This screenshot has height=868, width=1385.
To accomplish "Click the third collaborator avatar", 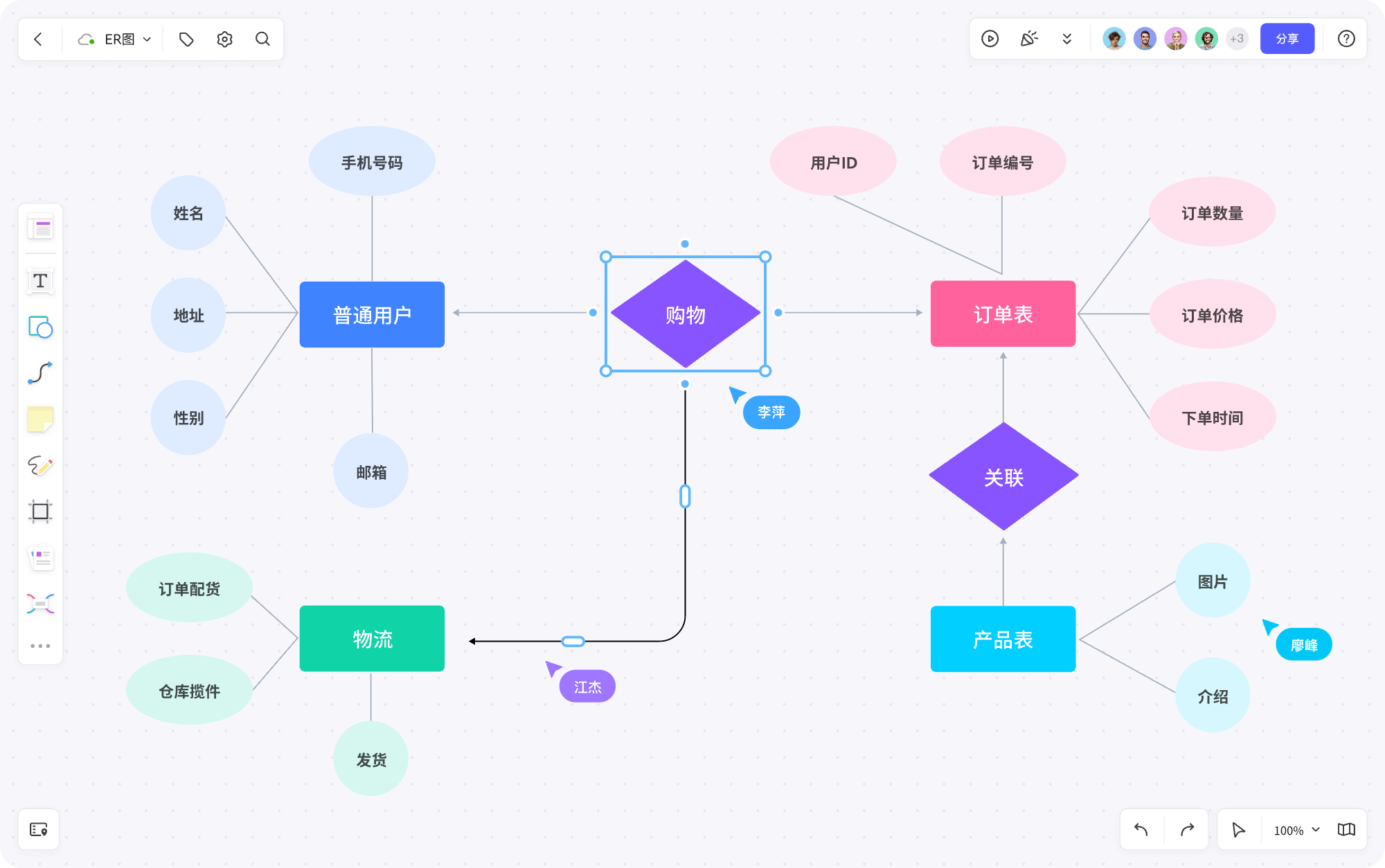I will (1176, 39).
